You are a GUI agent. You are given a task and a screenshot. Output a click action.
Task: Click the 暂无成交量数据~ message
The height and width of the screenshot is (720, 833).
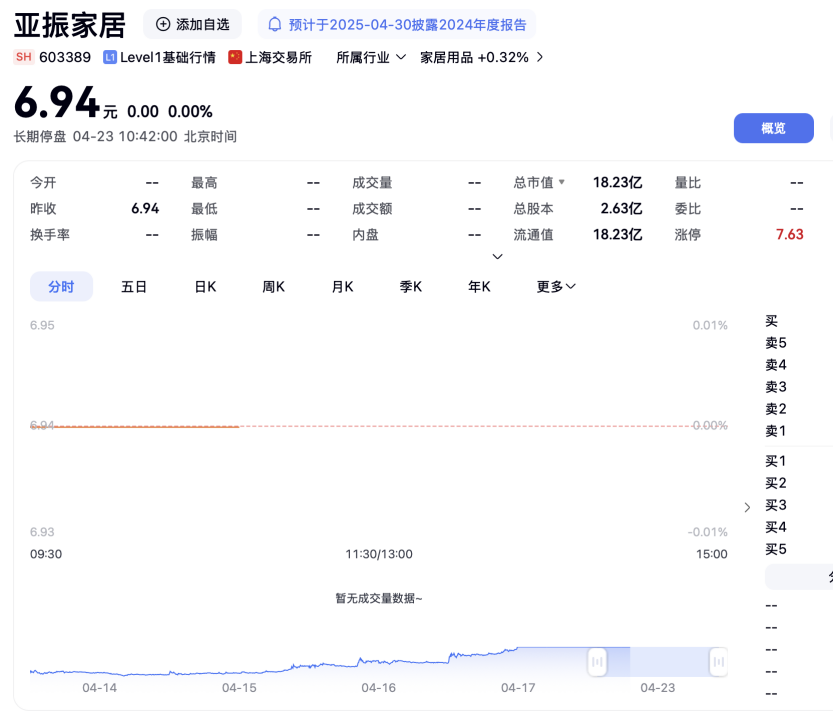tap(379, 598)
